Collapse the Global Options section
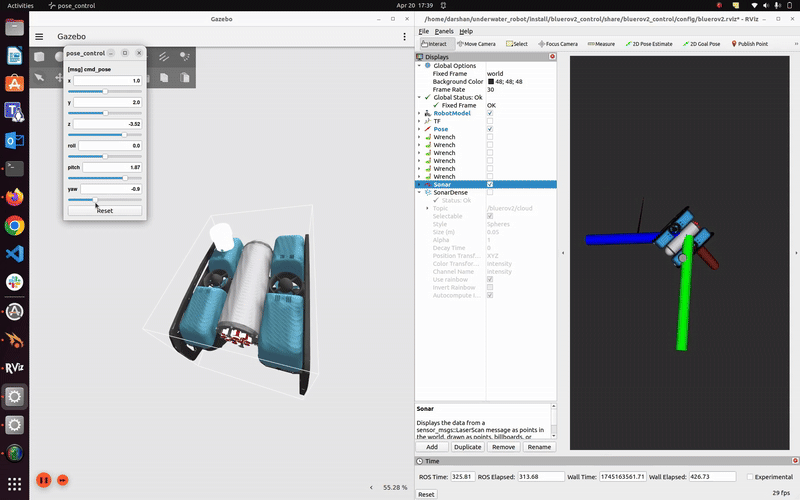 coord(419,66)
